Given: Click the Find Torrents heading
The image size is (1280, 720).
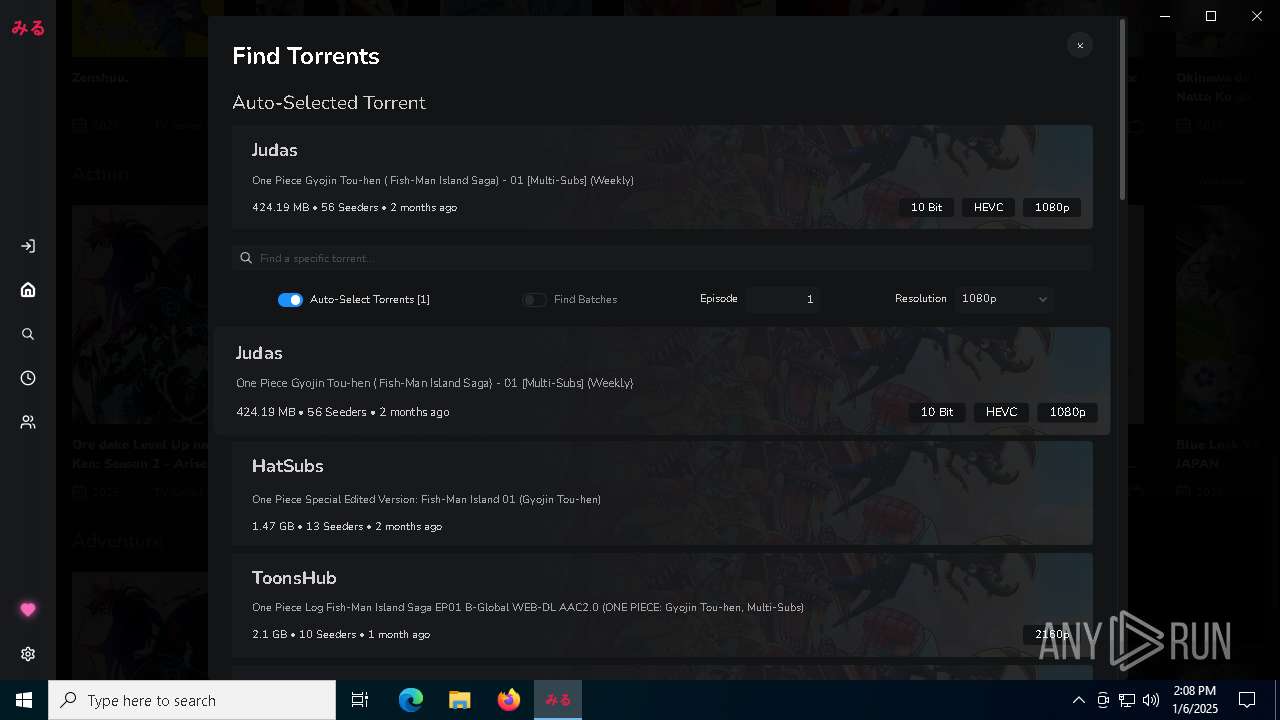Looking at the screenshot, I should [306, 56].
